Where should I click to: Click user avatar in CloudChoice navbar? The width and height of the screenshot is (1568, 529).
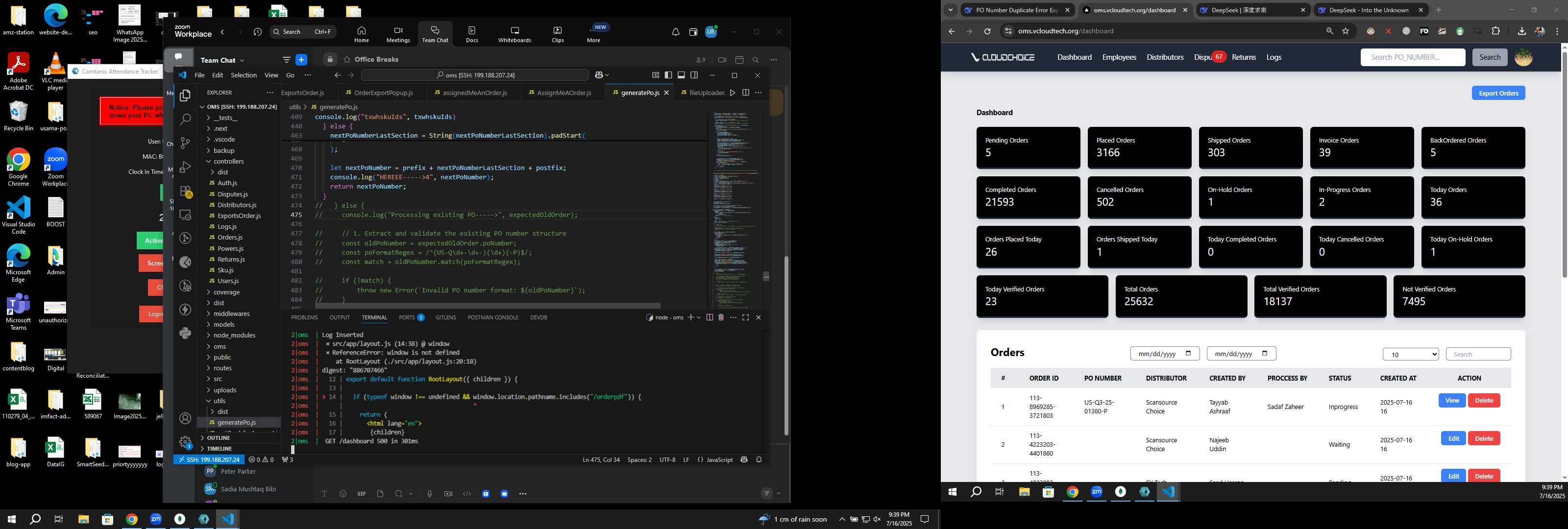pos(1523,58)
